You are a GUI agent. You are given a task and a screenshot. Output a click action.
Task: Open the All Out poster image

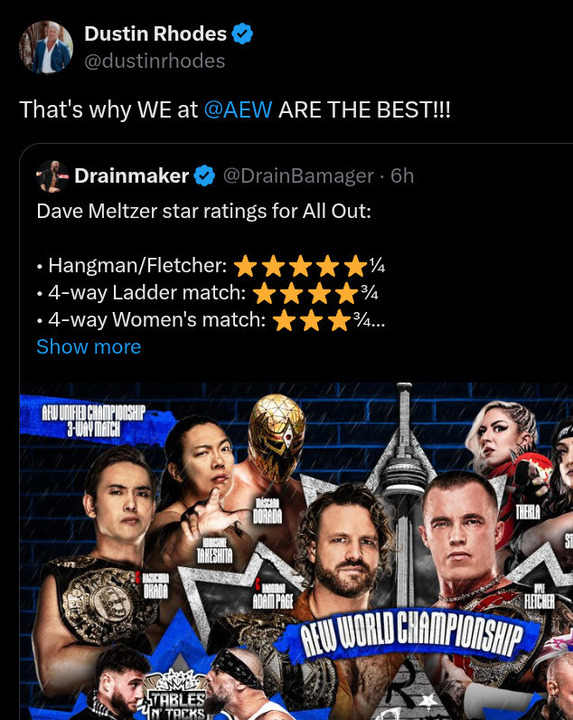coord(296,551)
